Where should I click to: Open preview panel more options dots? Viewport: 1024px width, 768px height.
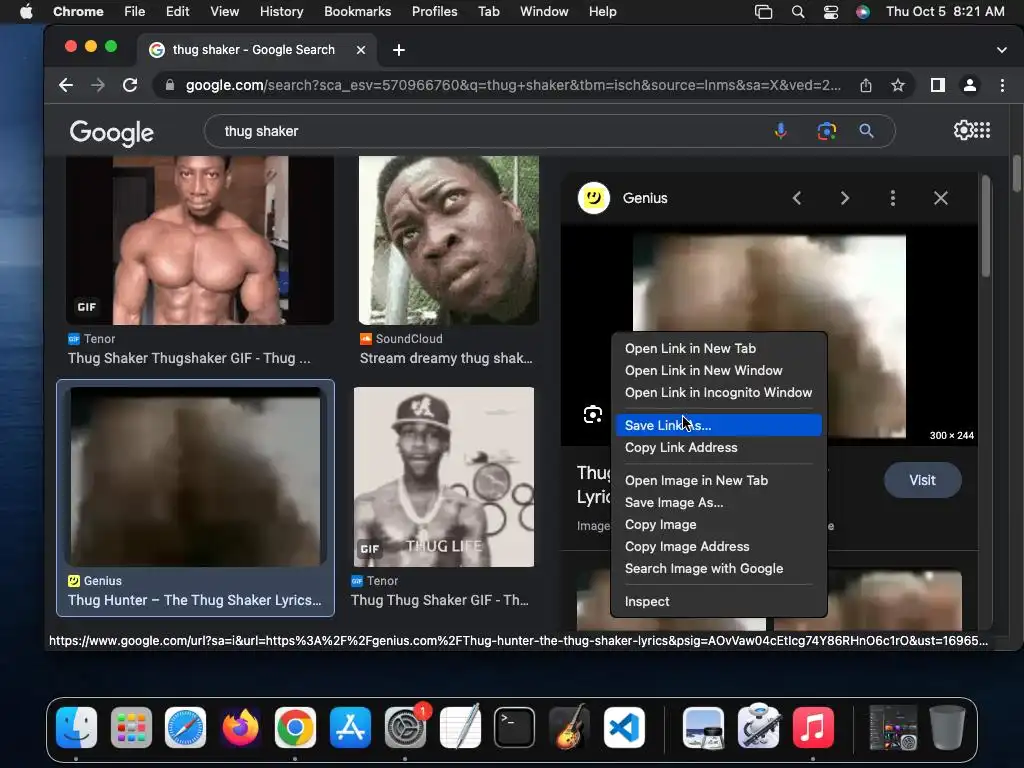click(x=893, y=198)
